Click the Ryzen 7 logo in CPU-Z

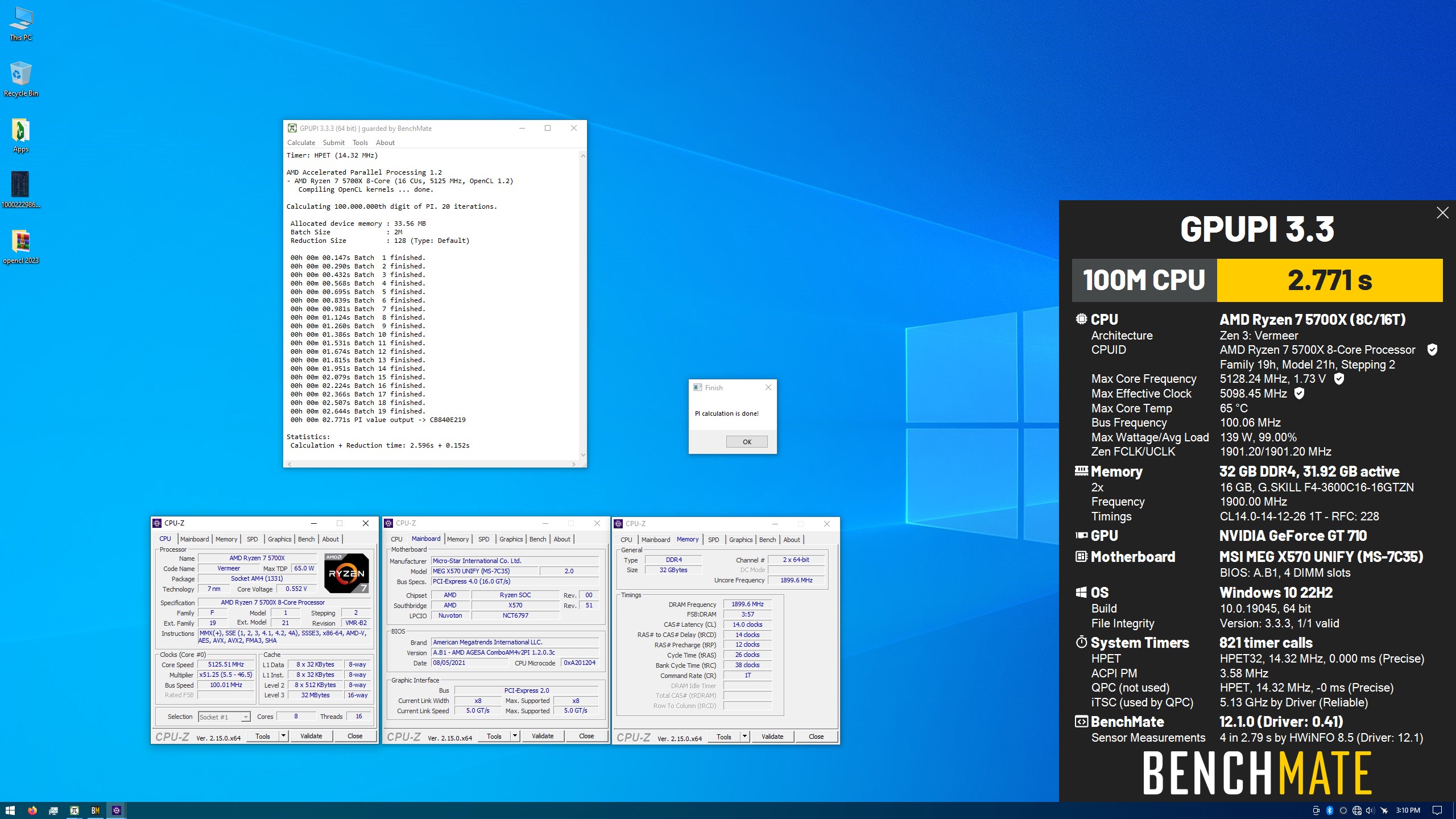pos(346,573)
